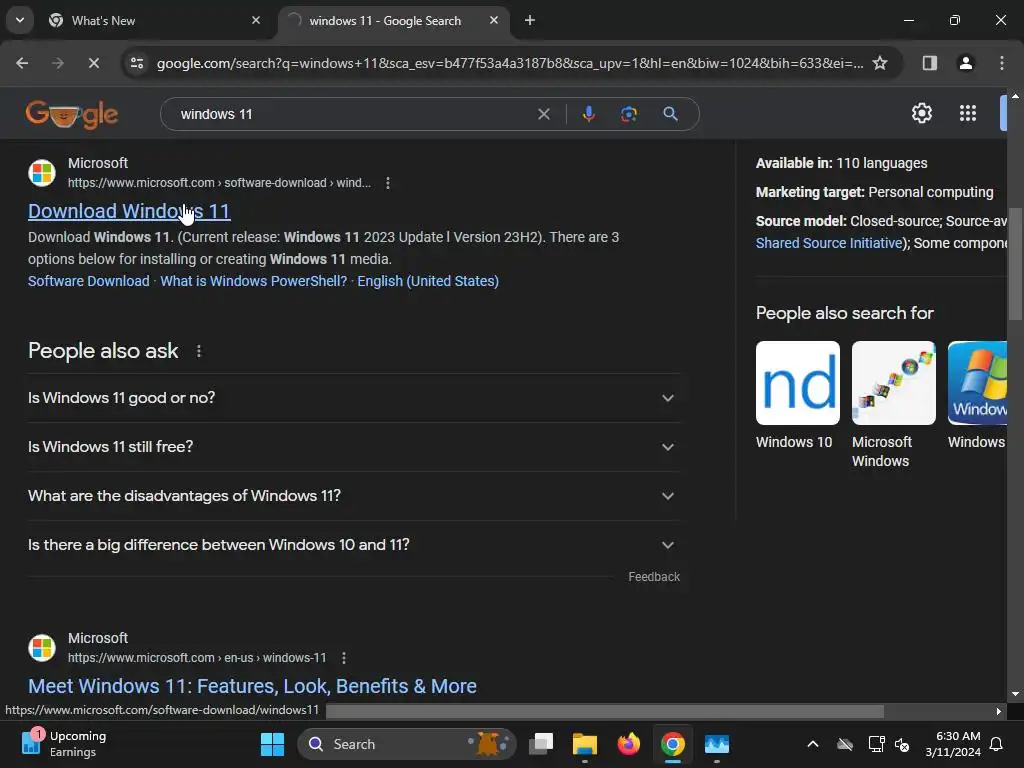
Task: Open the Upcoming Earnings widget
Action: pyautogui.click(x=64, y=744)
